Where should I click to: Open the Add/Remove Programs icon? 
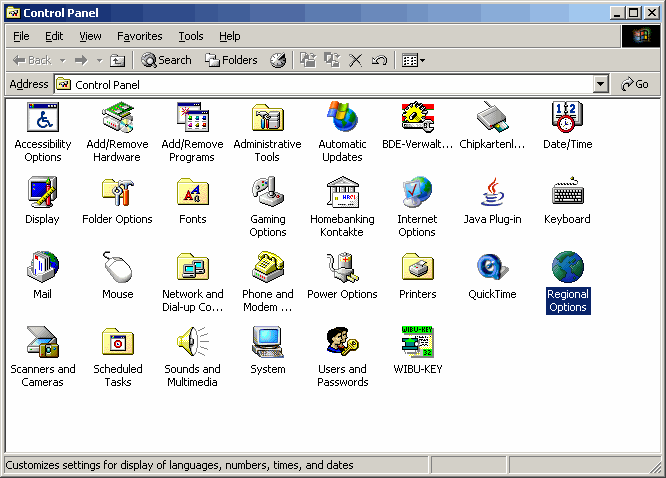point(192,119)
